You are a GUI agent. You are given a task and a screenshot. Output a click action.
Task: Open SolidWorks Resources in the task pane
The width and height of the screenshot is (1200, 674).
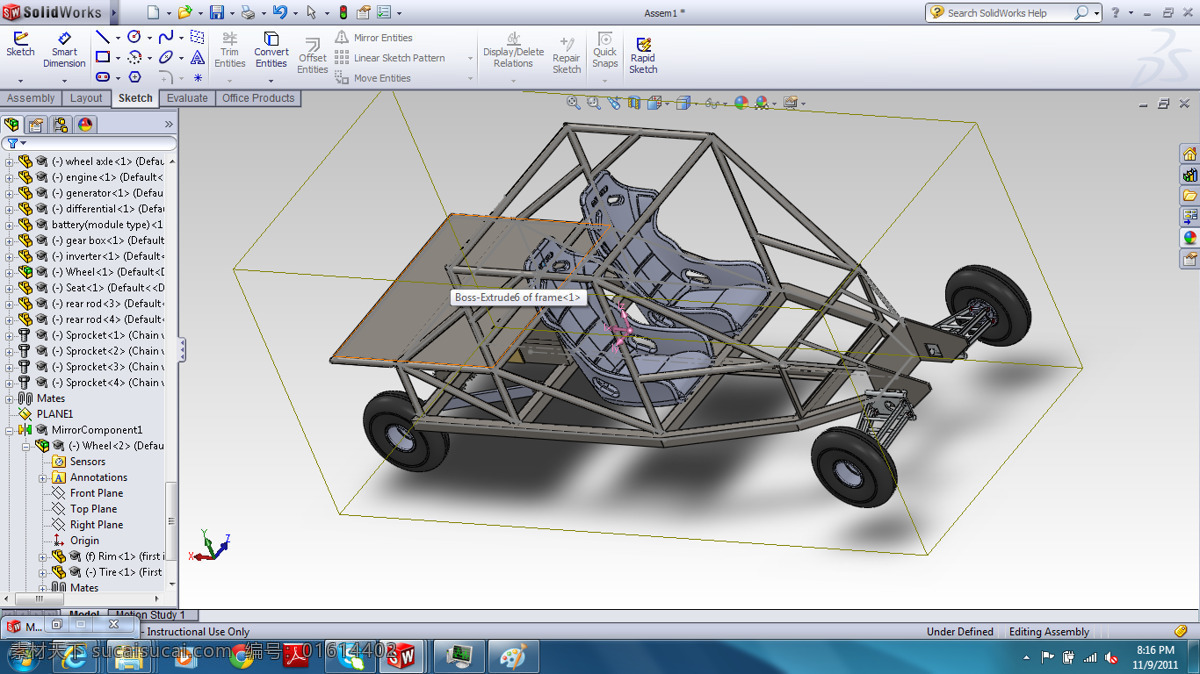[x=1189, y=154]
